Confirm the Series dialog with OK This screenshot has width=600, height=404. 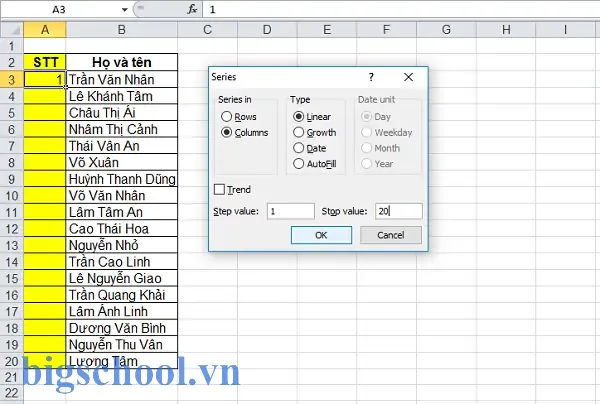[x=321, y=235]
